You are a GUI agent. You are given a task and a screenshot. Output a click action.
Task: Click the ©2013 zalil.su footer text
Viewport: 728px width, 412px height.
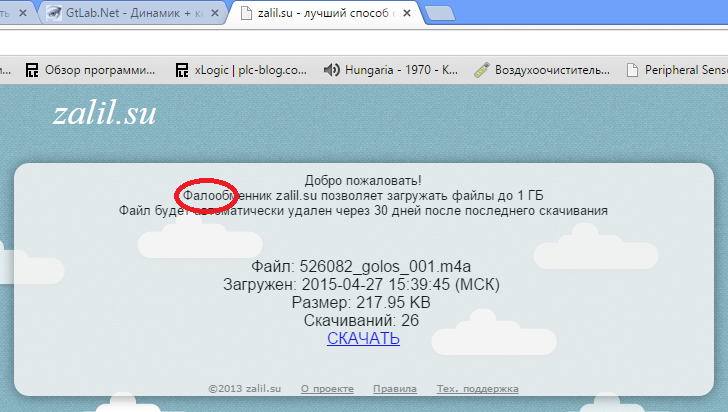click(x=246, y=389)
